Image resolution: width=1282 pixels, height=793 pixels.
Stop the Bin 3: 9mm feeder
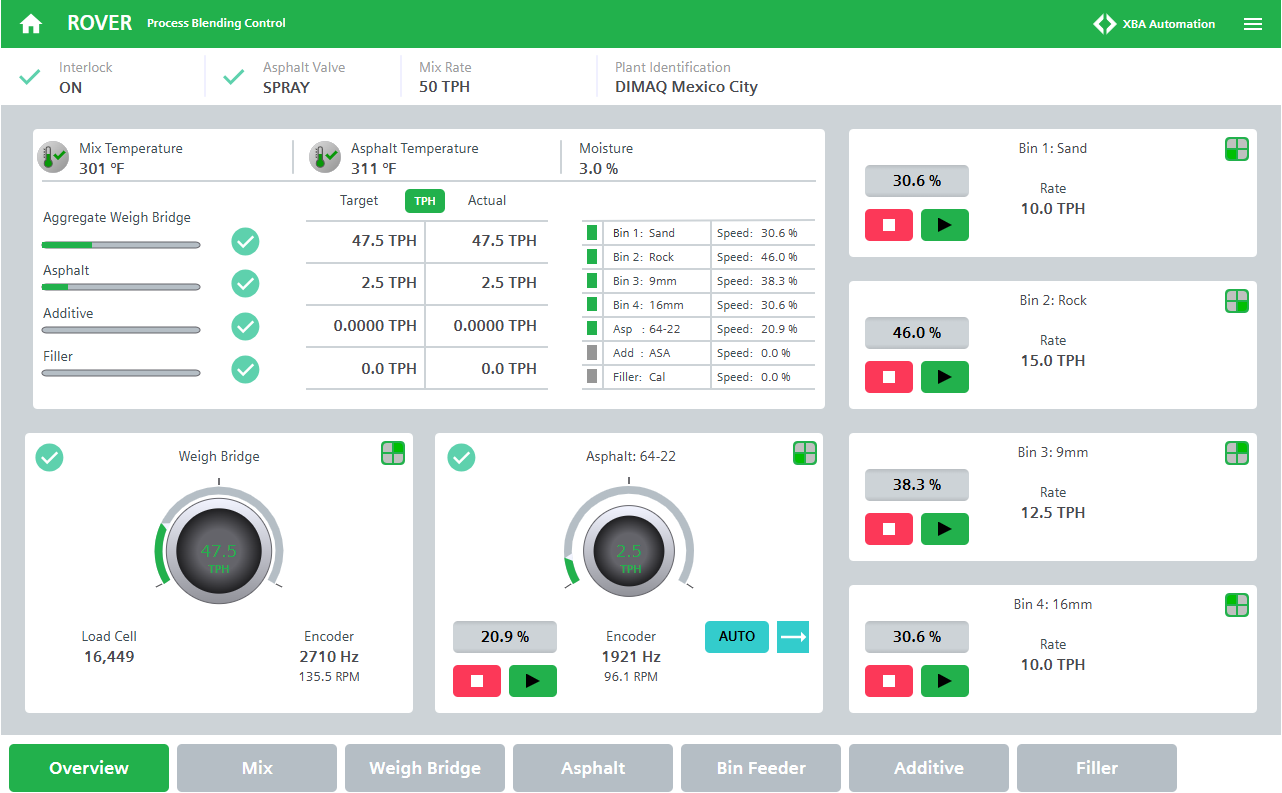[889, 529]
